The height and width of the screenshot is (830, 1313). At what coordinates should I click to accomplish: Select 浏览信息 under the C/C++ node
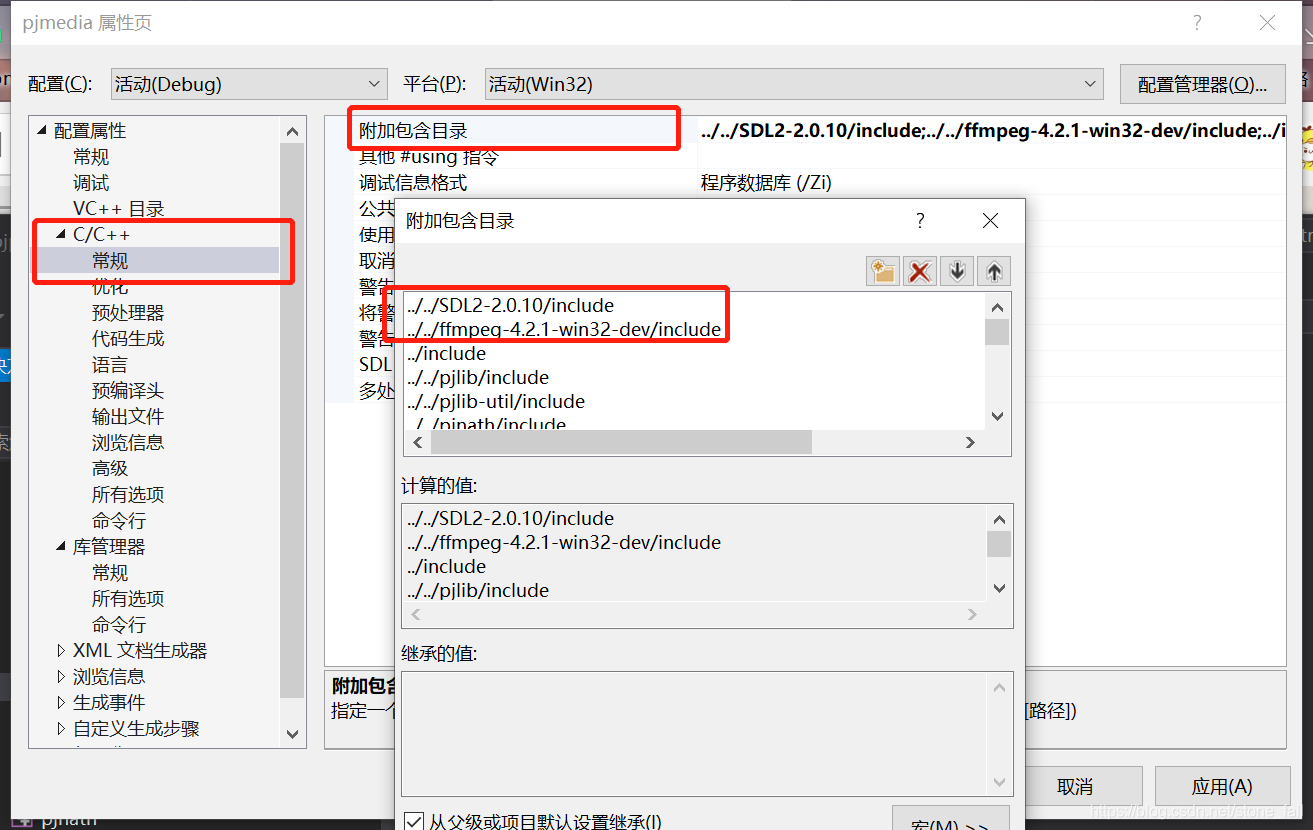[x=128, y=443]
